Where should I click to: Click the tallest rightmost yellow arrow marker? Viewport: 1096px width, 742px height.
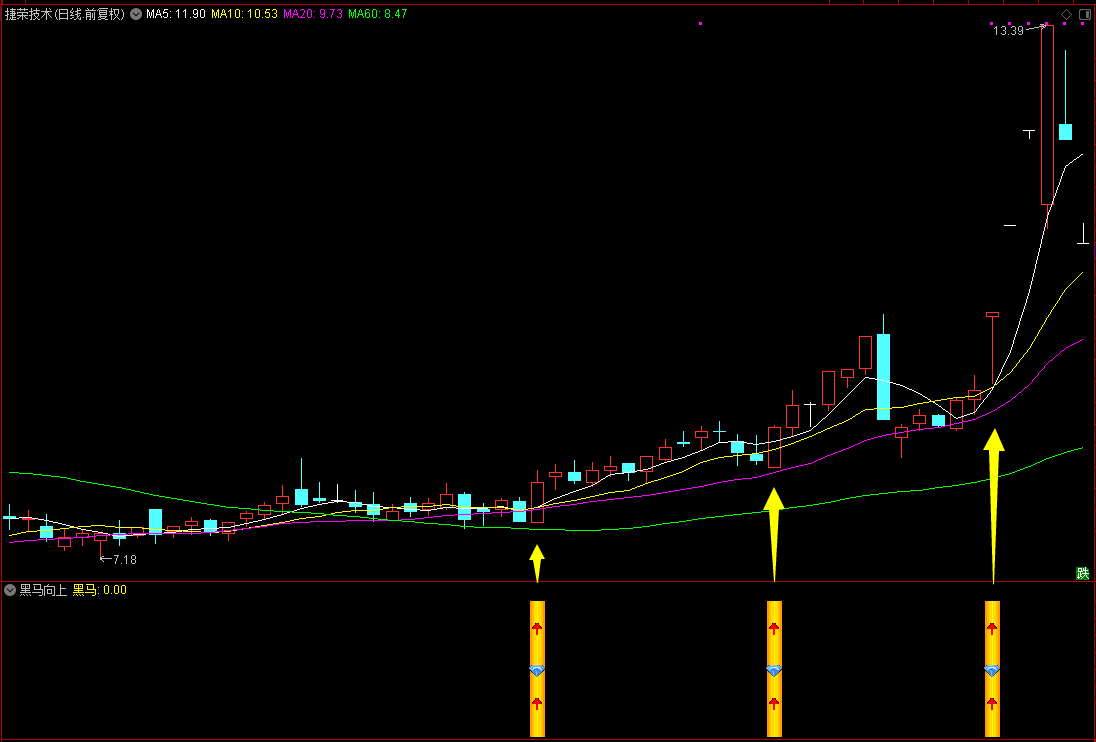point(994,506)
